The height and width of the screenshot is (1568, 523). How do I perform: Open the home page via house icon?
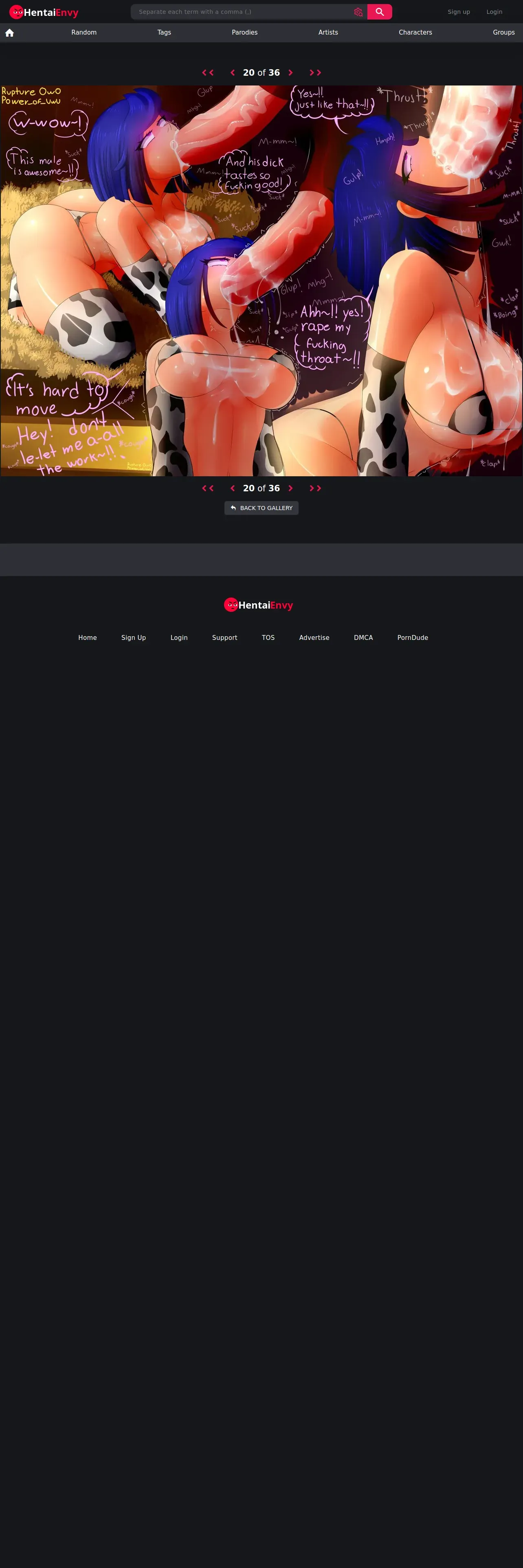(10, 33)
